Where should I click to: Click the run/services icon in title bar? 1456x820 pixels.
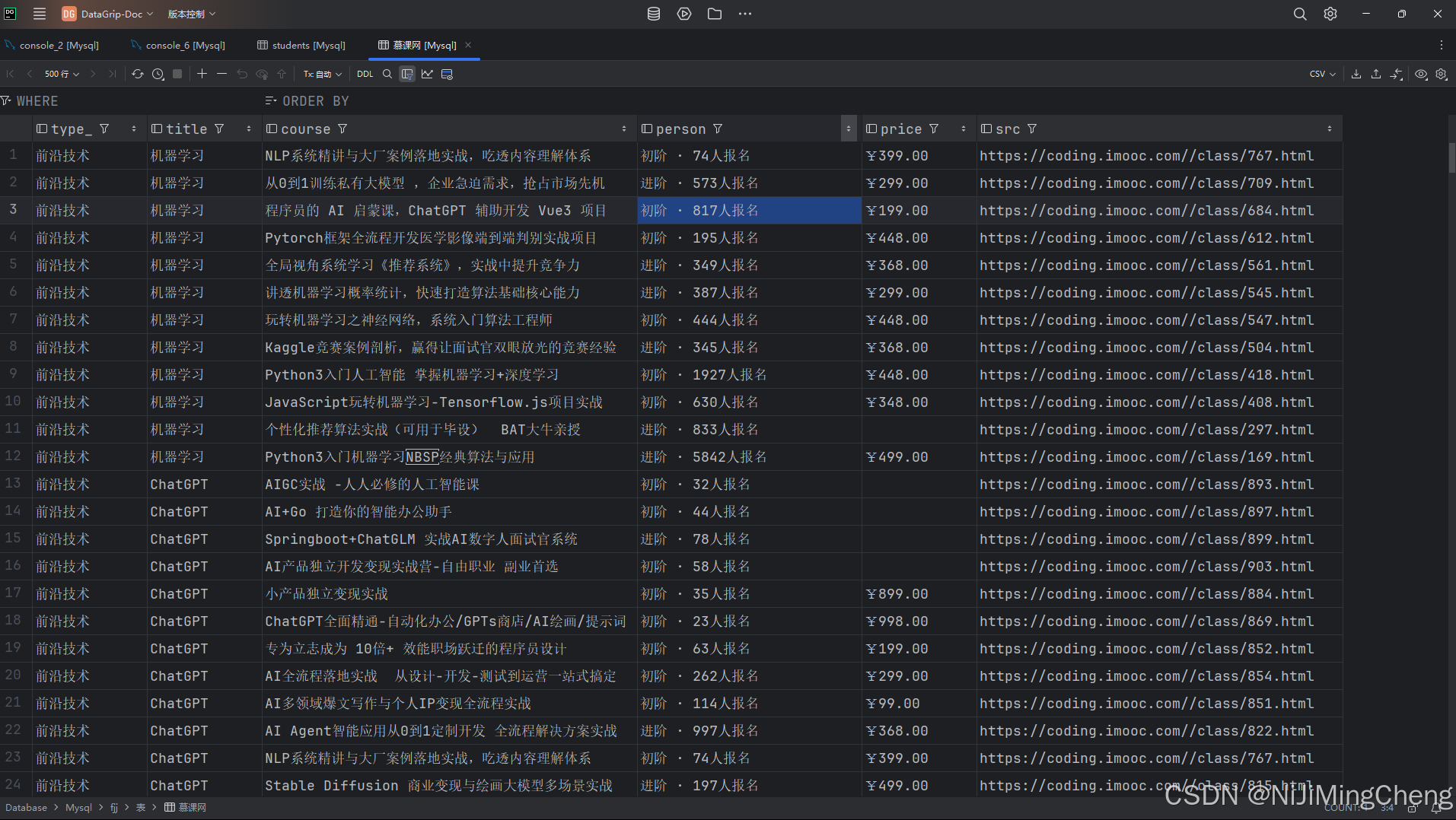point(684,14)
